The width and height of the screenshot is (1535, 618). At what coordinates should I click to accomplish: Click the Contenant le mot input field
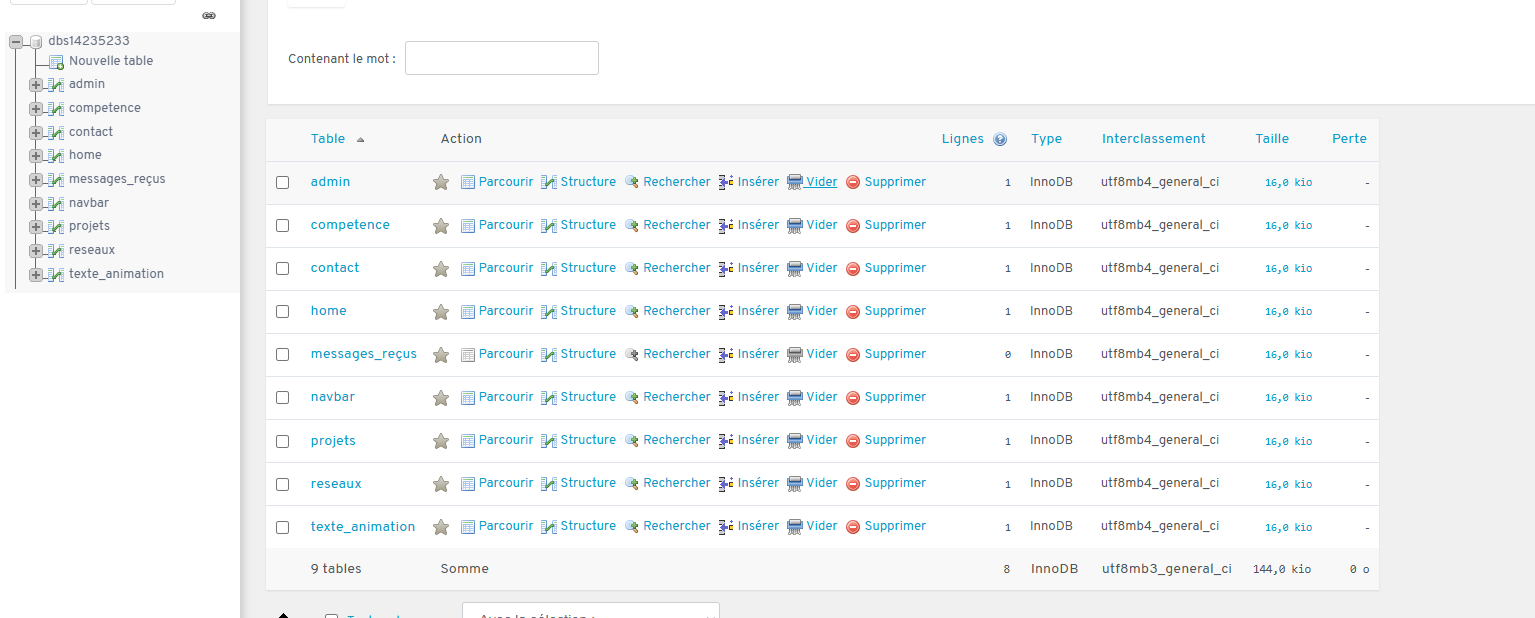(500, 58)
